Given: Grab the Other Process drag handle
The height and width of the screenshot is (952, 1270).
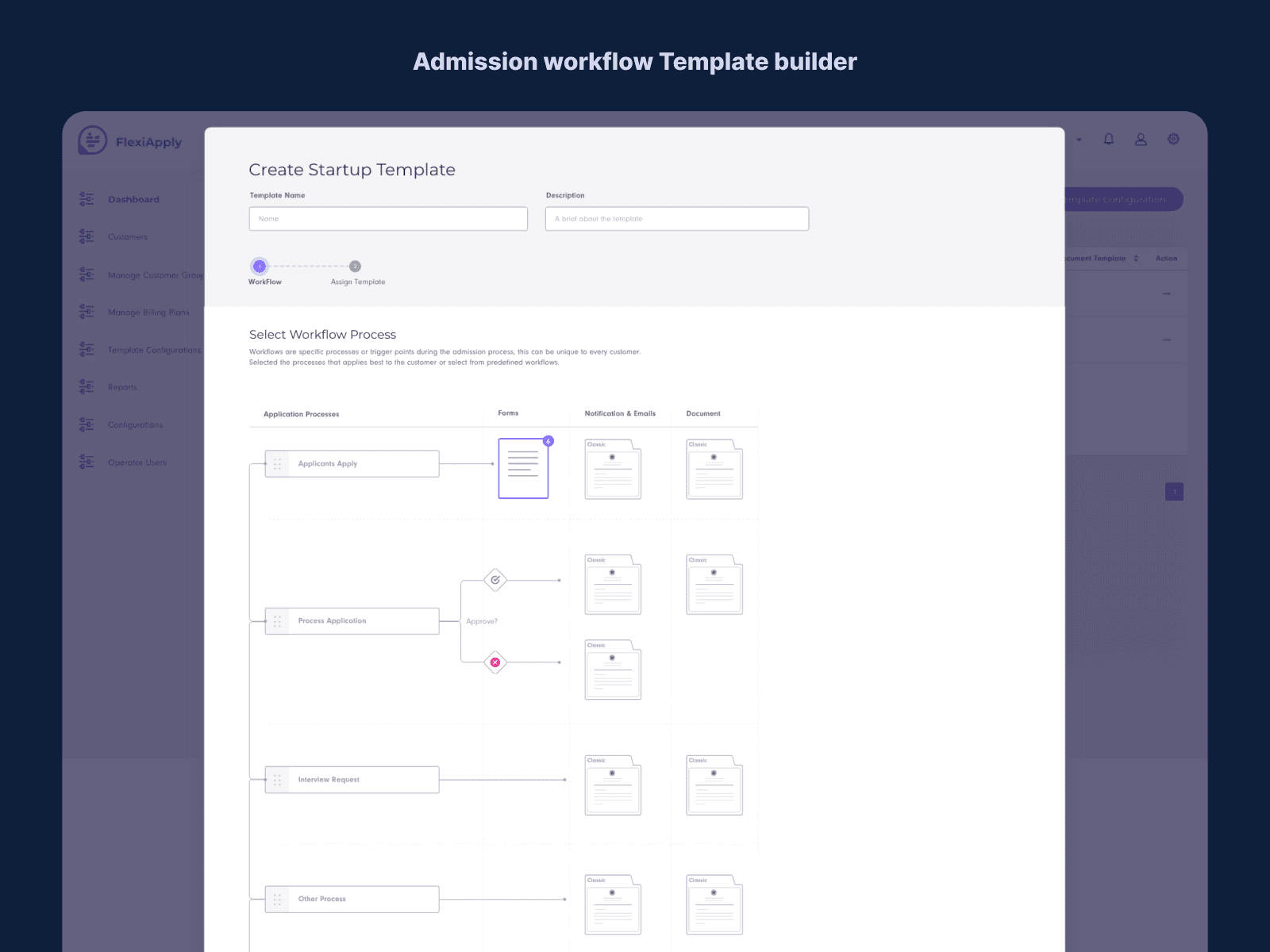Looking at the screenshot, I should pyautogui.click(x=277, y=900).
